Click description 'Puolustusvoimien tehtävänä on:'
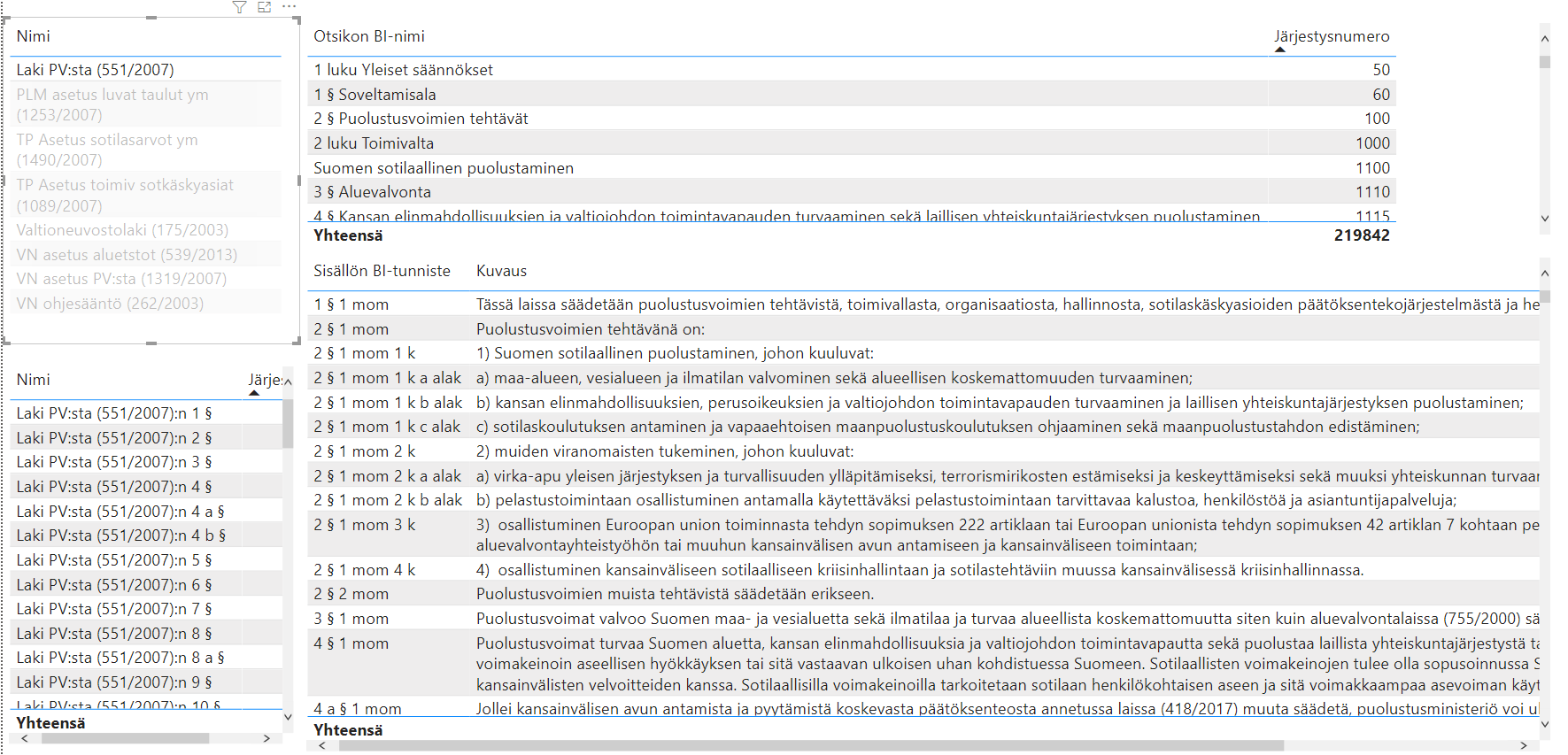The height and width of the screenshot is (755, 1568). click(591, 329)
